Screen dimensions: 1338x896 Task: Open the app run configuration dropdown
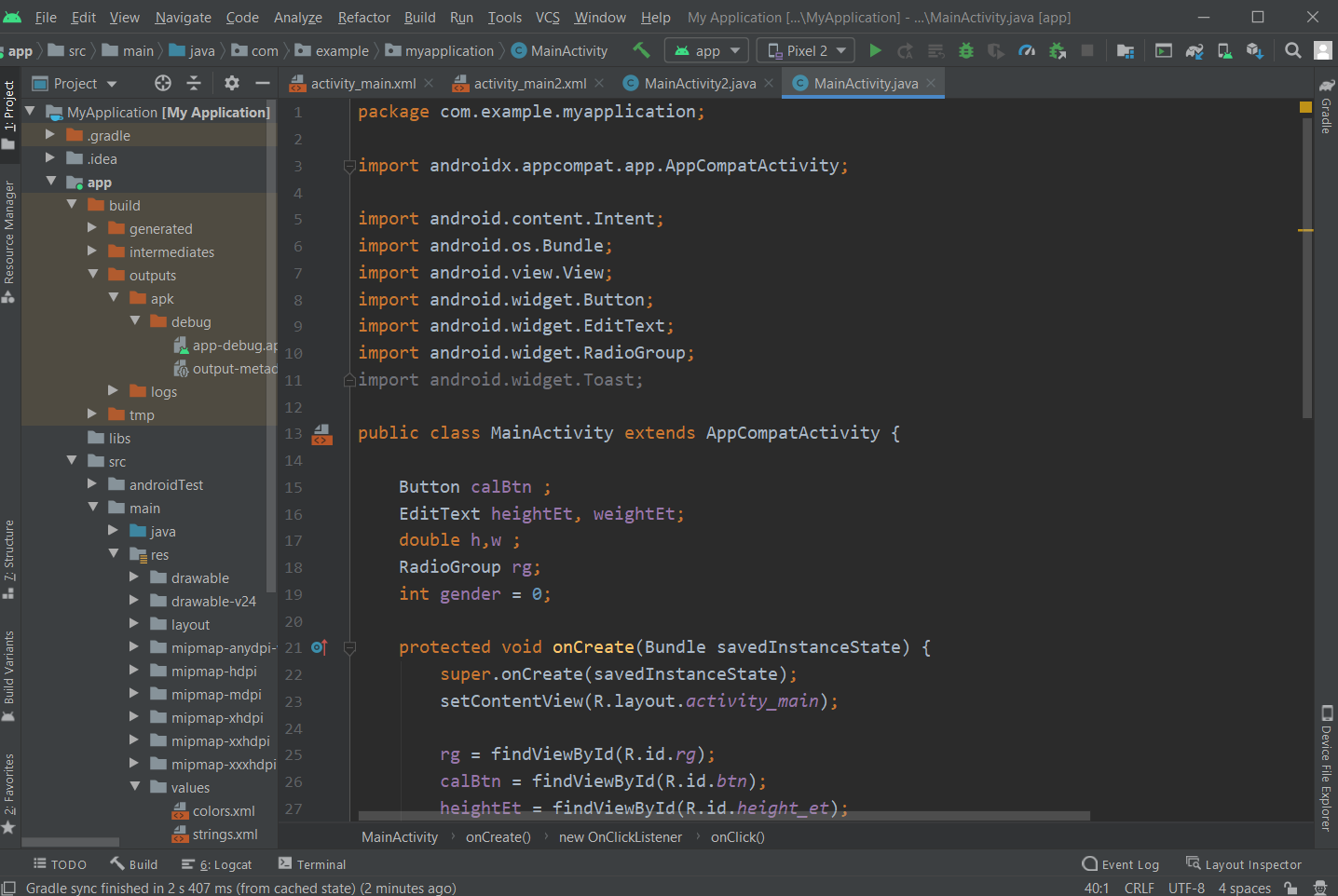(x=707, y=50)
